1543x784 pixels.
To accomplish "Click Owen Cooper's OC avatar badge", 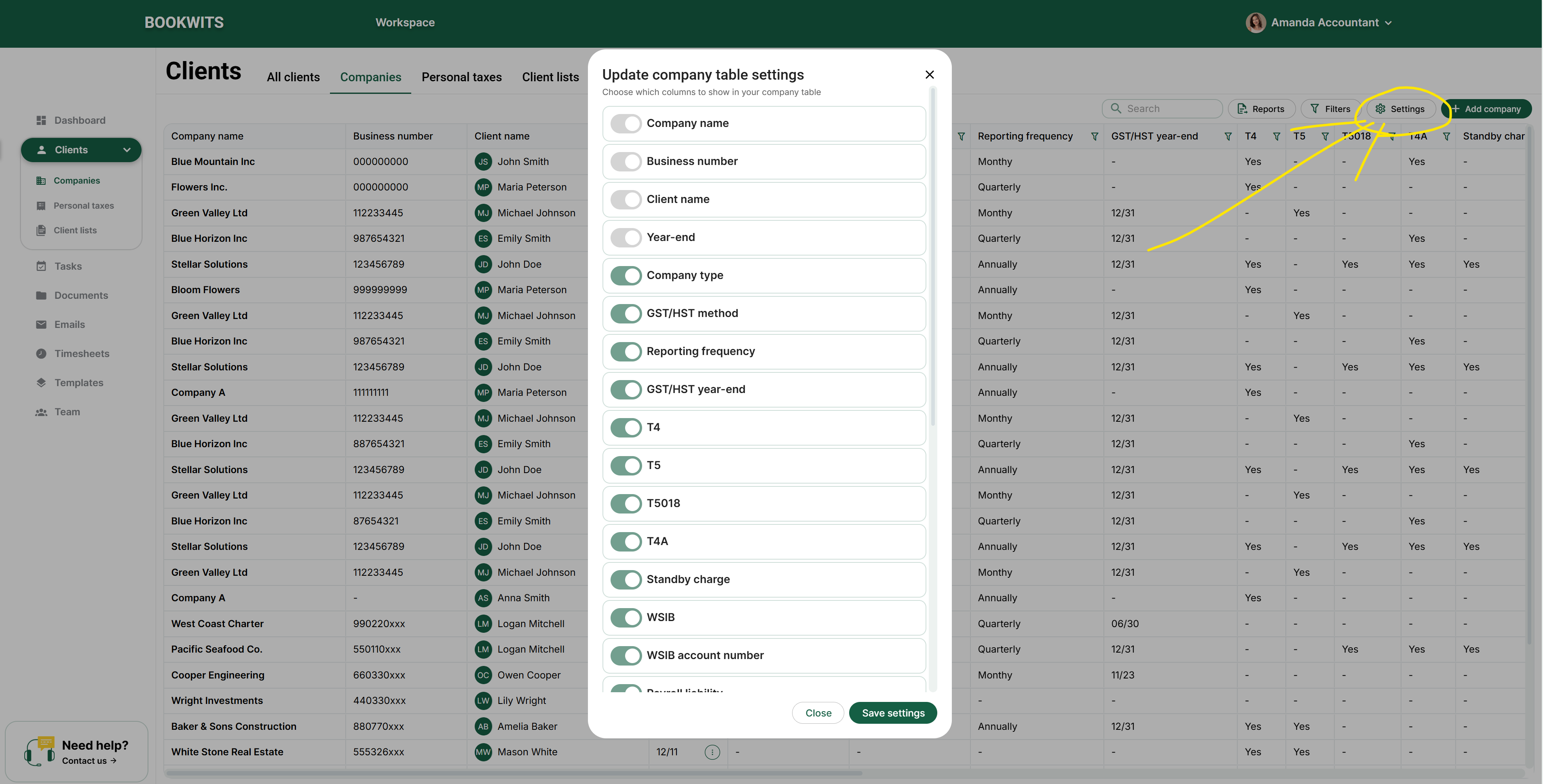I will 483,675.
